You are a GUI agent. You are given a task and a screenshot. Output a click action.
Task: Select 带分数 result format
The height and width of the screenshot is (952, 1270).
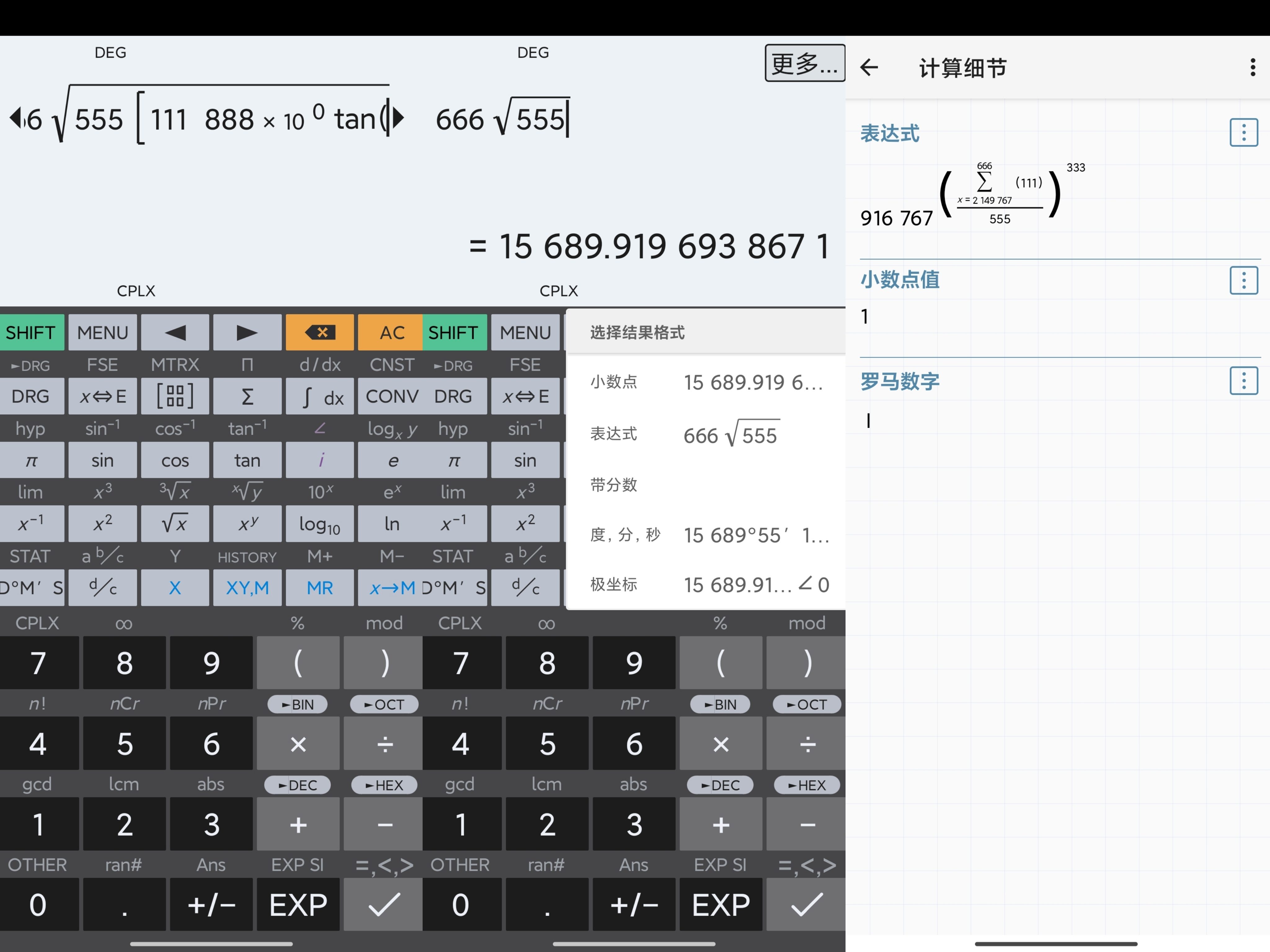706,485
